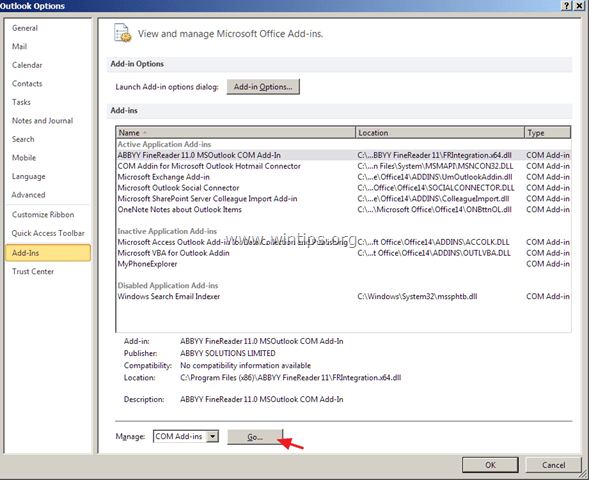The height and width of the screenshot is (480, 589).
Task: Sort add-ins by Location column header
Action: [x=440, y=133]
